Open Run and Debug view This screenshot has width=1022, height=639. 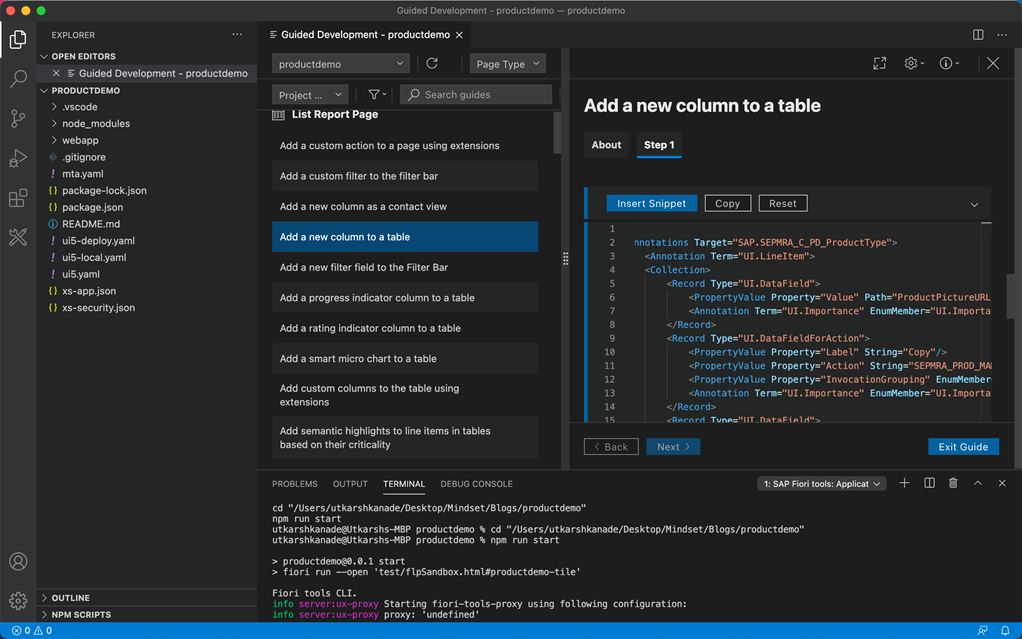tap(18, 158)
